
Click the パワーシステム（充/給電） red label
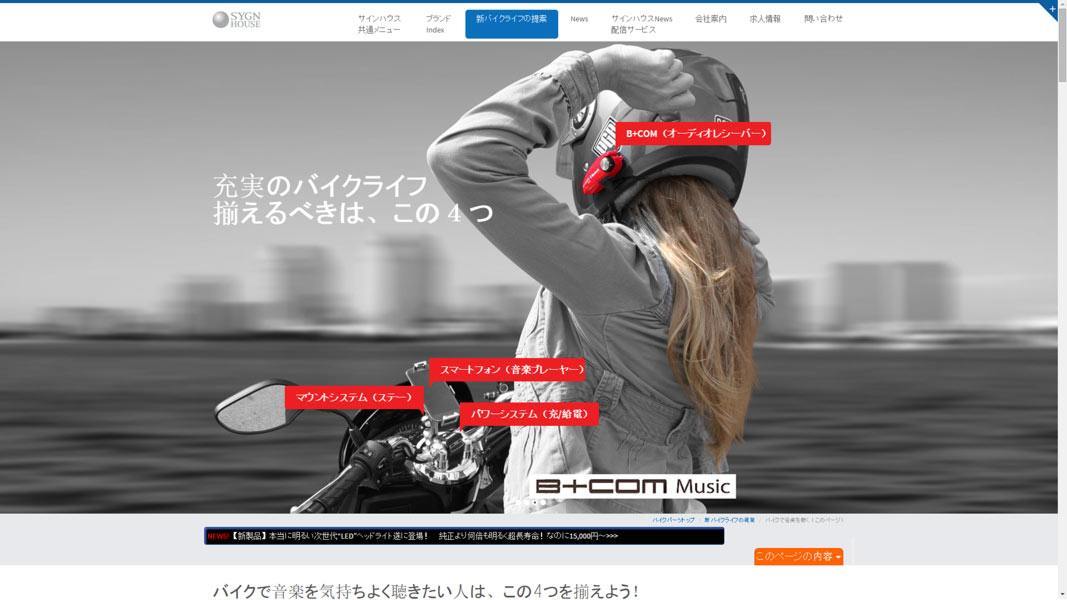(x=529, y=414)
